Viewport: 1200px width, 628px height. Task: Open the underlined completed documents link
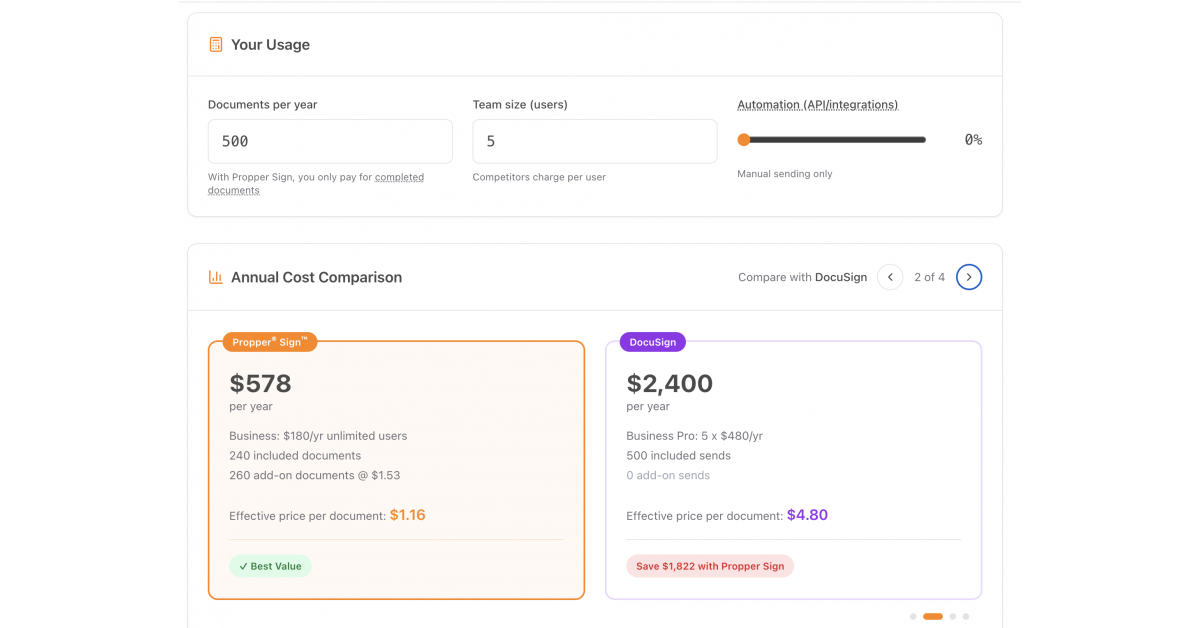(x=399, y=177)
